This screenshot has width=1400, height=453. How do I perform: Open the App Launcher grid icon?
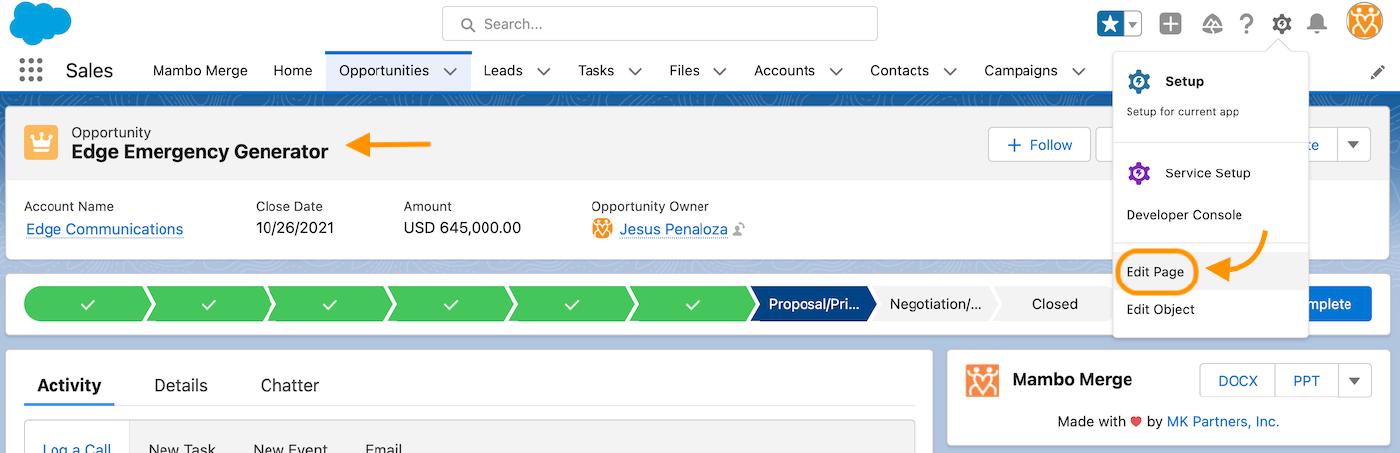click(x=31, y=70)
